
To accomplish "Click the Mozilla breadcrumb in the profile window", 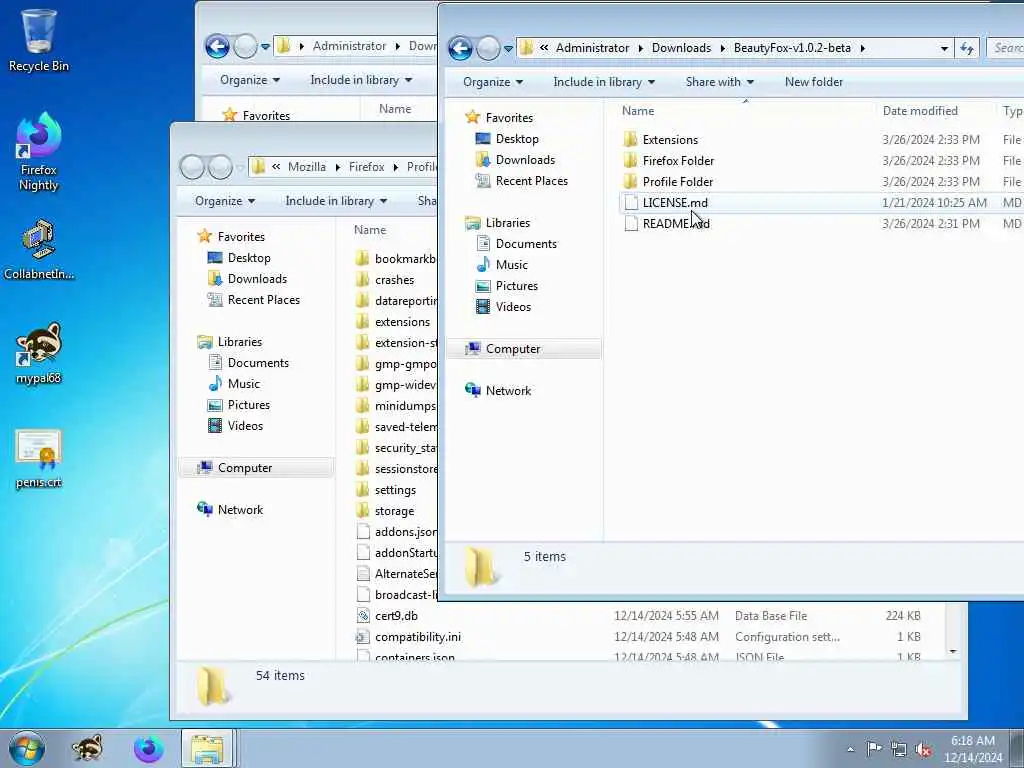I will [x=306, y=167].
